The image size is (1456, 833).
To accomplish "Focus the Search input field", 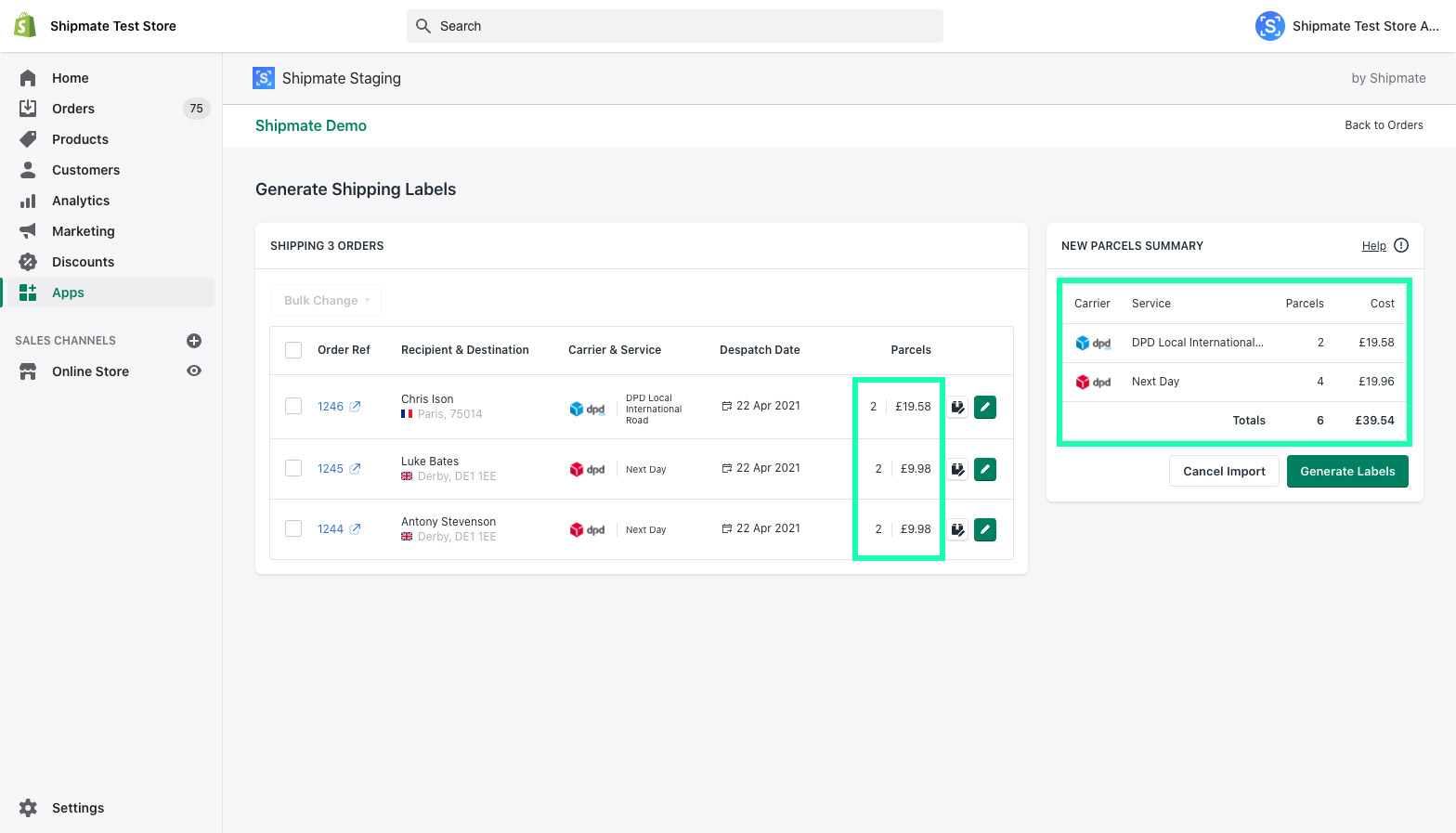I will [675, 26].
